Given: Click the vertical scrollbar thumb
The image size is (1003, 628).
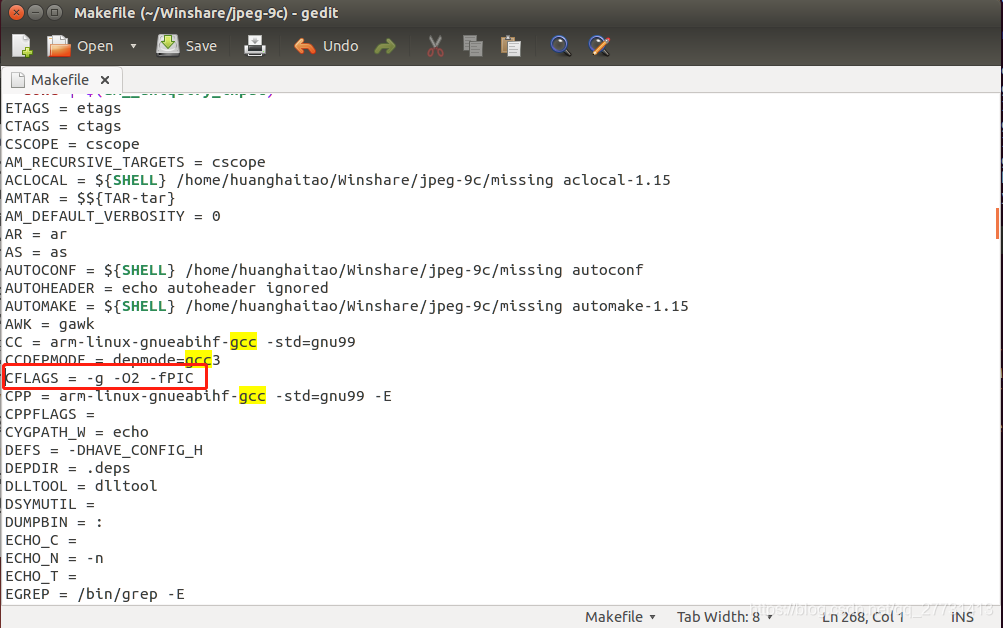Looking at the screenshot, I should coord(997,223).
